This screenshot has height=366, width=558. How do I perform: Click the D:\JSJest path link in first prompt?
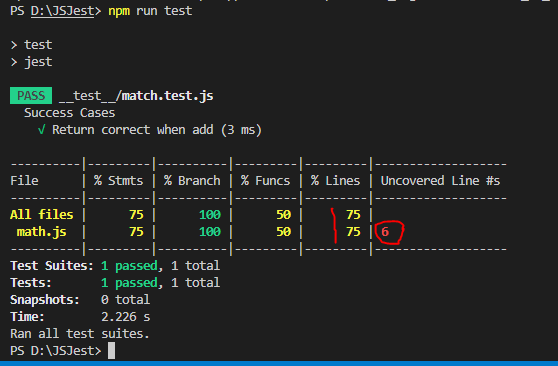(x=62, y=11)
